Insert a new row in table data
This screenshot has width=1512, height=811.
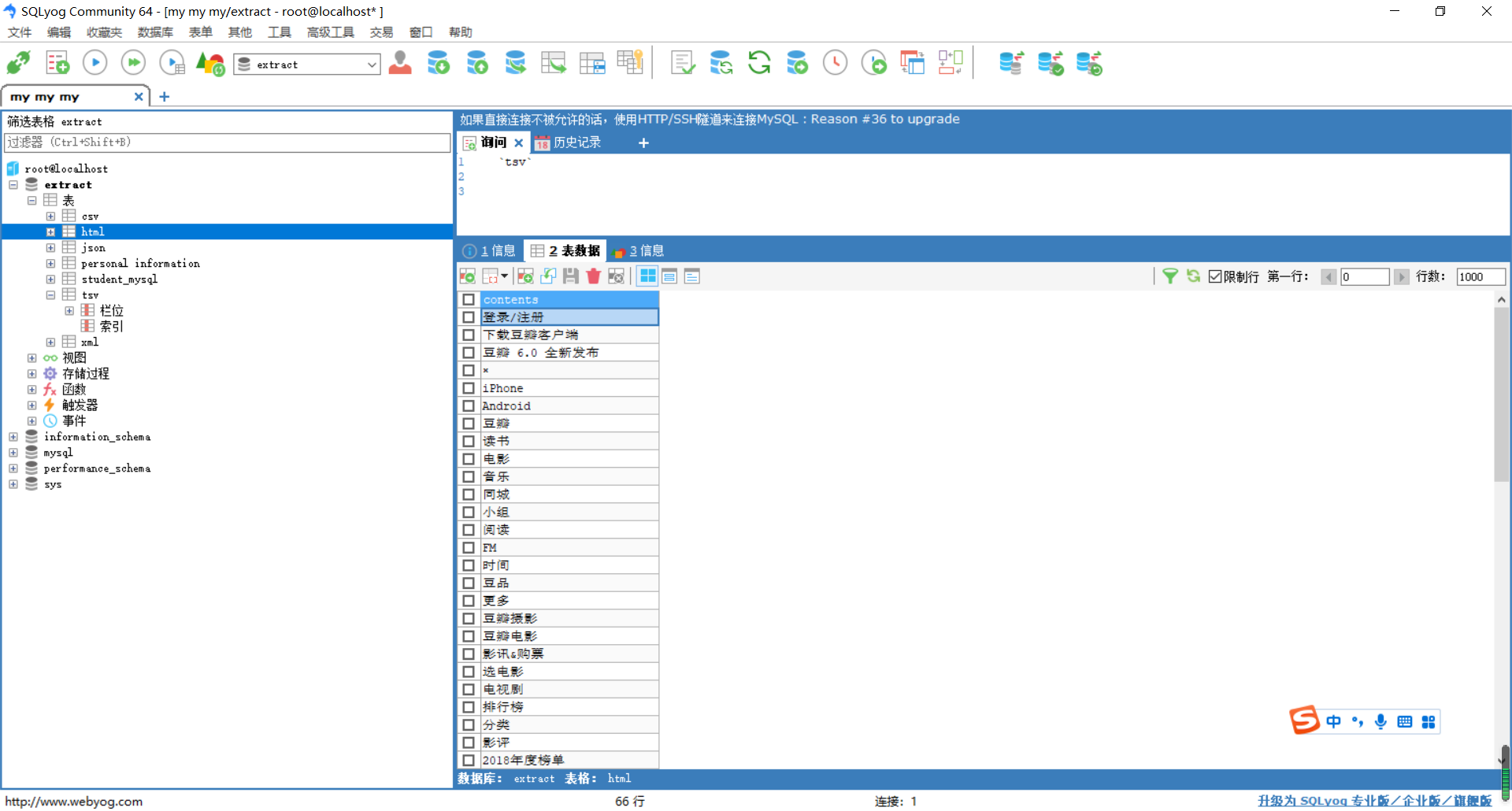point(525,276)
